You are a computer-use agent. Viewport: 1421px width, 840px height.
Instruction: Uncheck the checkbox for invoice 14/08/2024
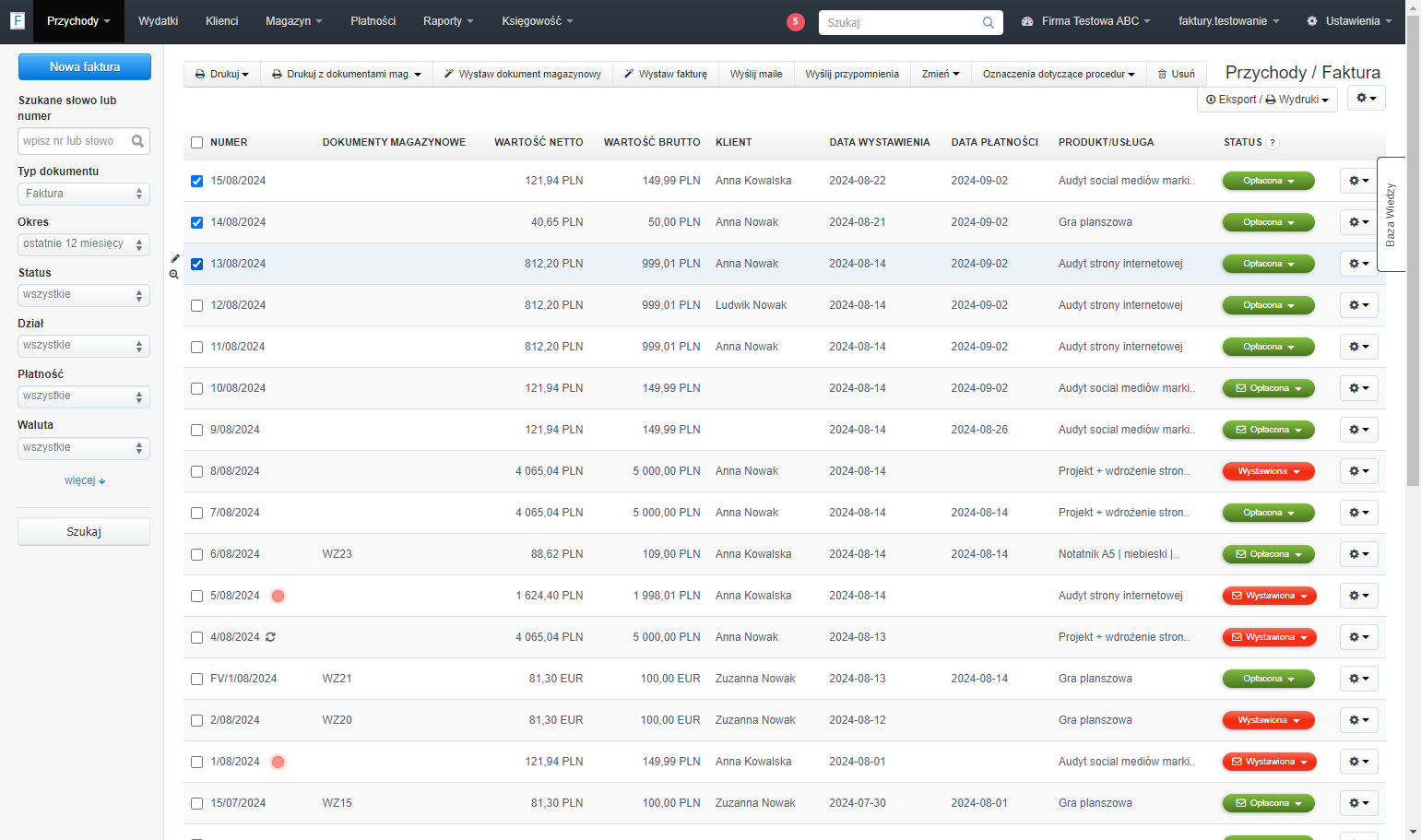click(196, 222)
